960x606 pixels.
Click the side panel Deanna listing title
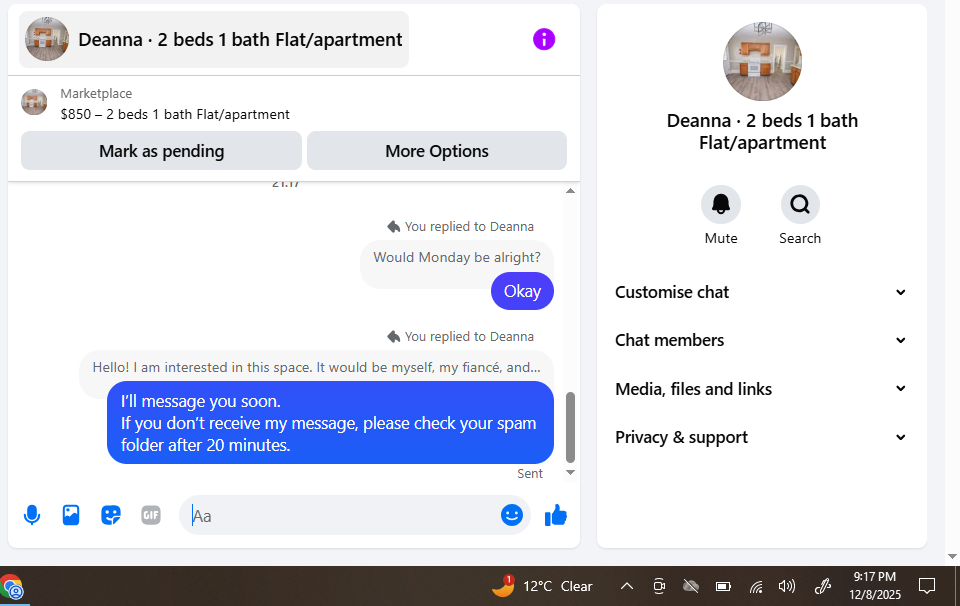pyautogui.click(x=762, y=132)
